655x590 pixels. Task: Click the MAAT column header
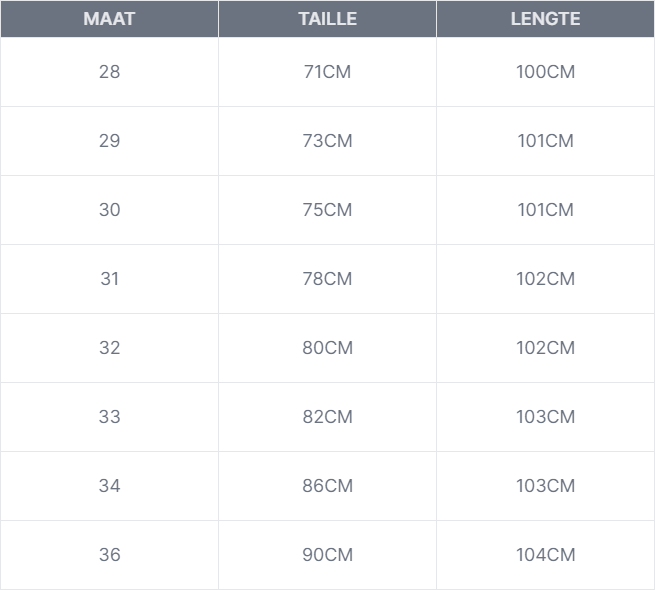click(x=109, y=19)
